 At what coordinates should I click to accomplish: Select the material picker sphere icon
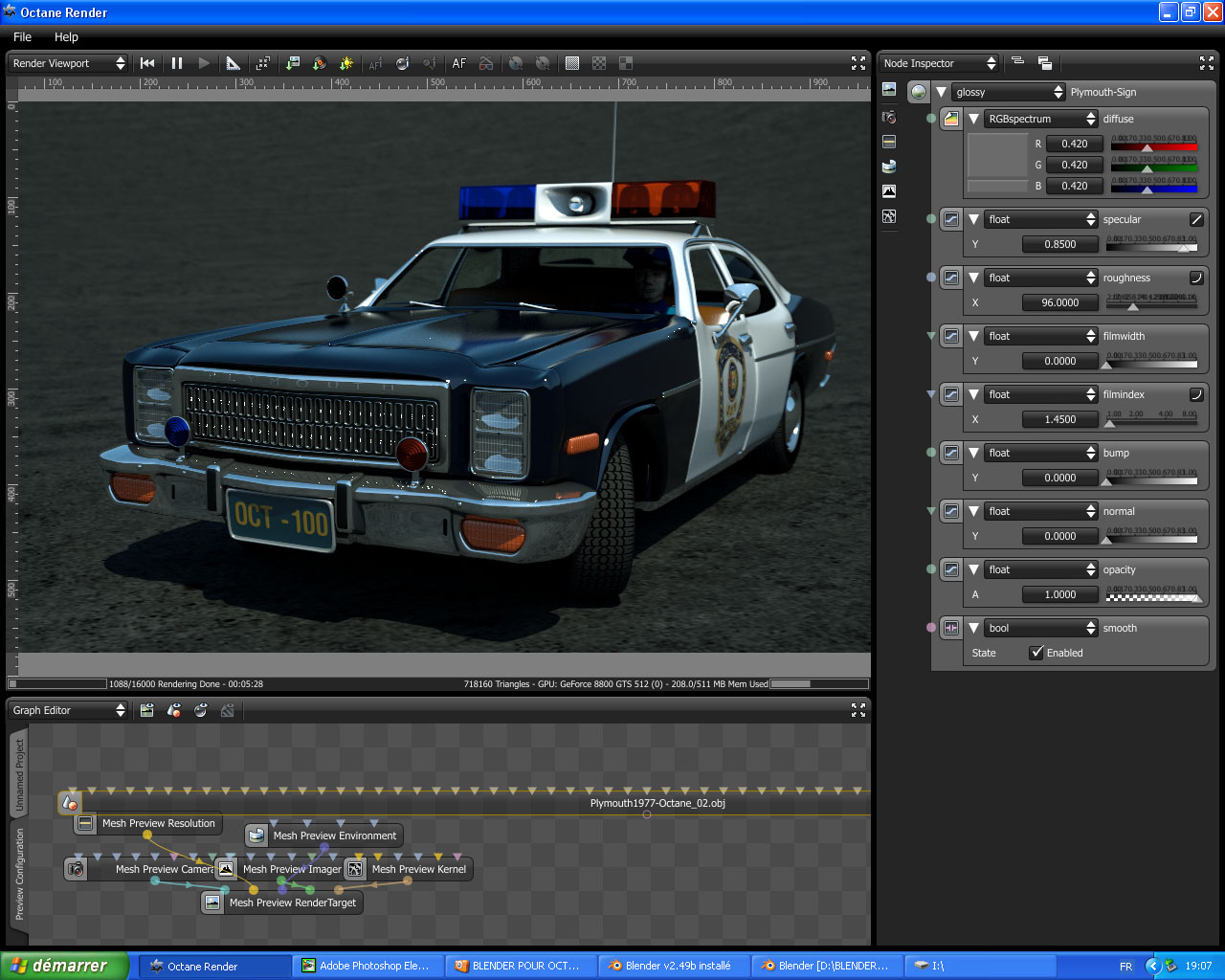tap(403, 63)
